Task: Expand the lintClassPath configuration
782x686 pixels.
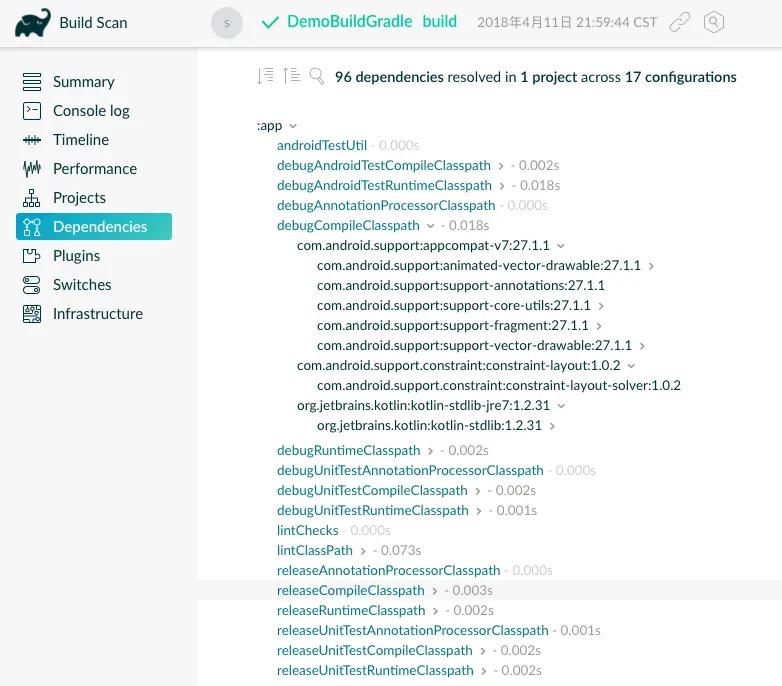Action: pyautogui.click(x=363, y=551)
